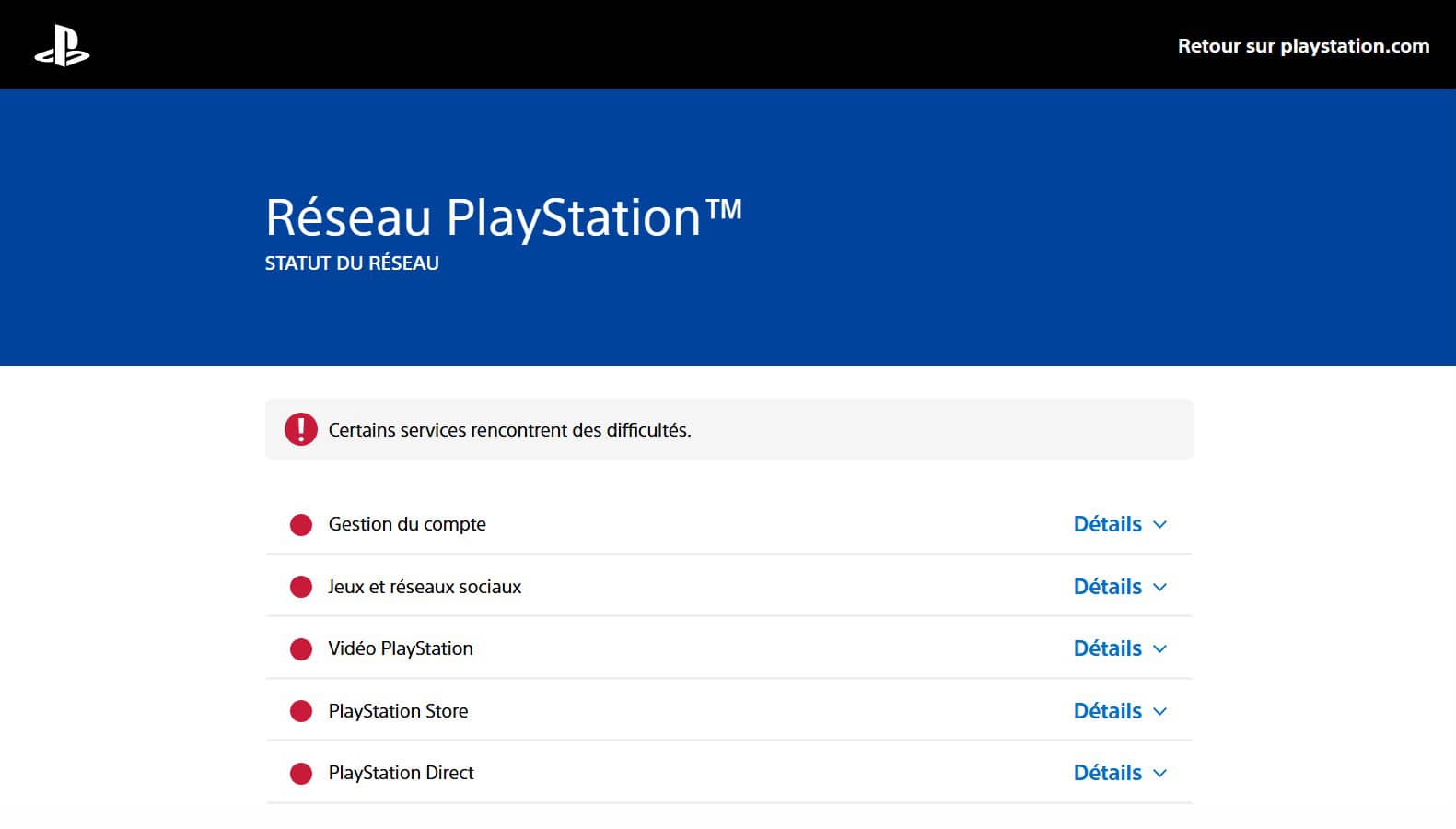Click red status dot beside PlayStation Direct

click(x=301, y=774)
